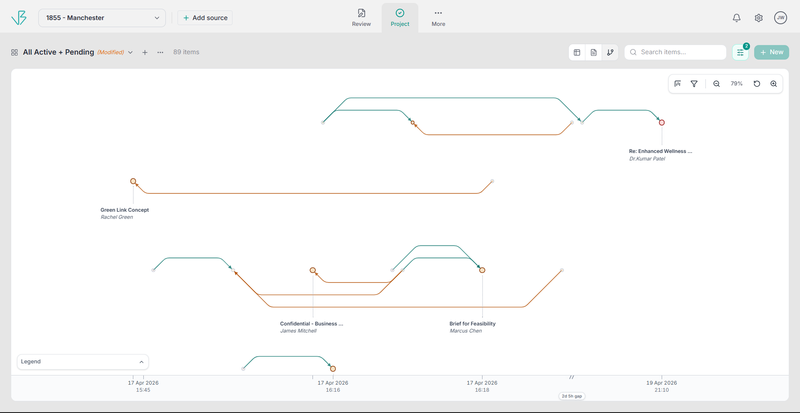The height and width of the screenshot is (413, 800).
Task: Click the Brief for Feasibility label
Action: (x=472, y=324)
